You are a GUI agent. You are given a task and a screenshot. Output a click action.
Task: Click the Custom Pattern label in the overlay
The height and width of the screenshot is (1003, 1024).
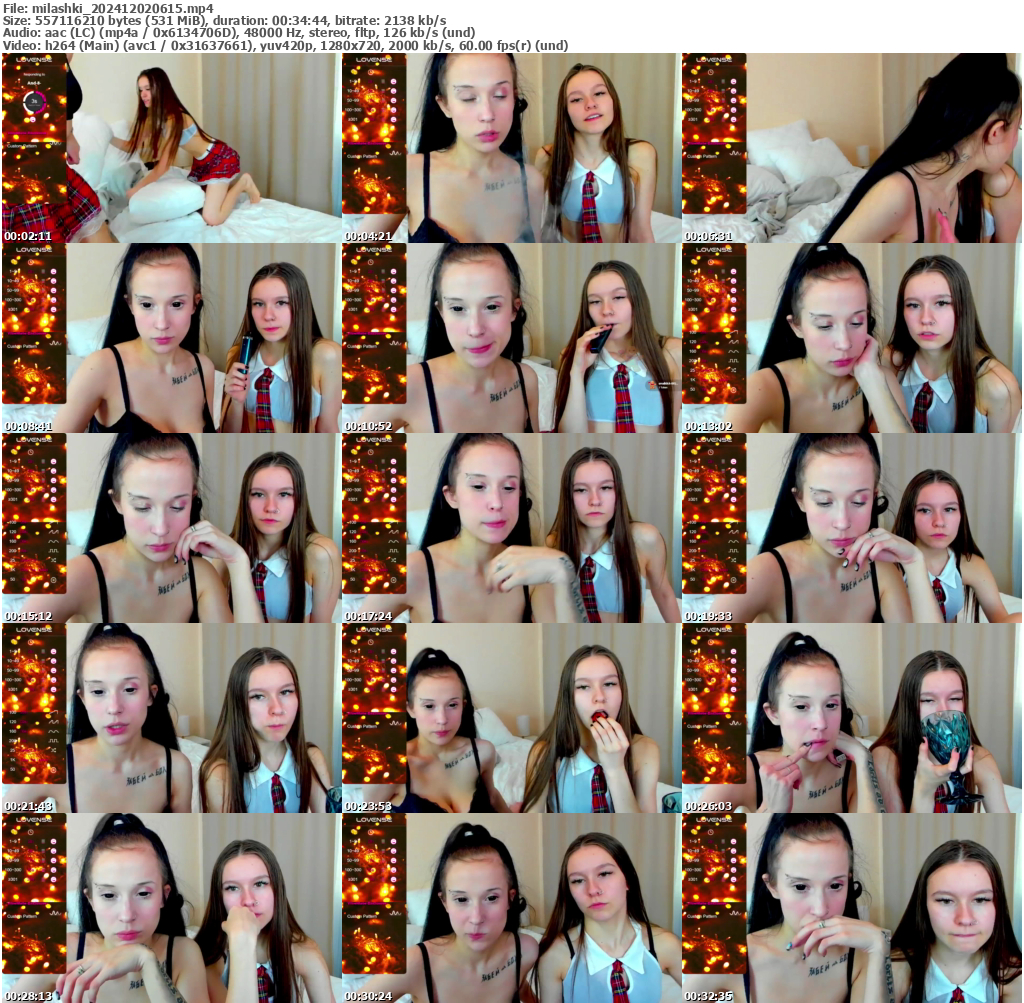tap(22, 145)
